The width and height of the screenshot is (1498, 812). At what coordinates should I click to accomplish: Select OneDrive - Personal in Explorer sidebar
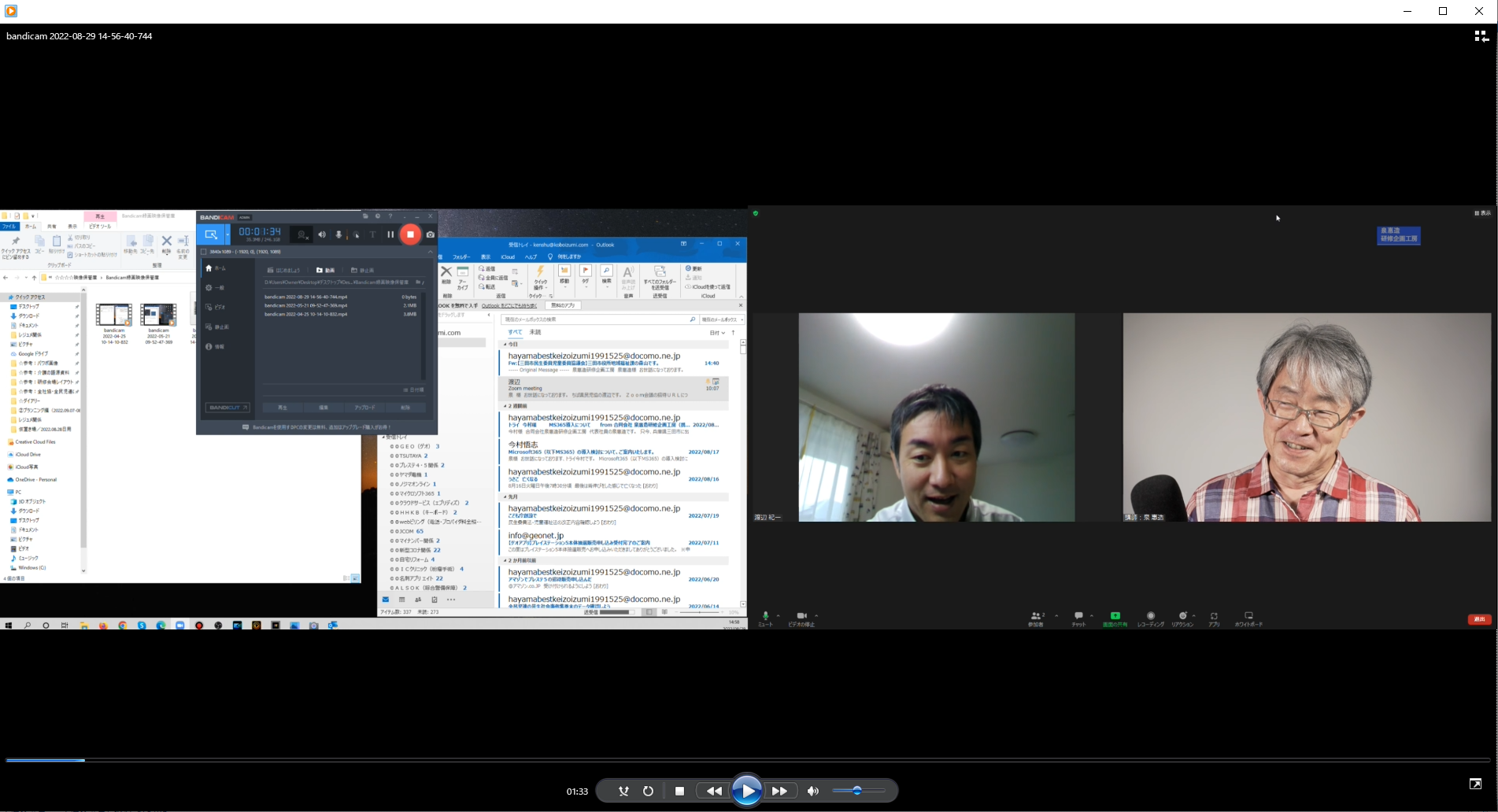[32, 480]
